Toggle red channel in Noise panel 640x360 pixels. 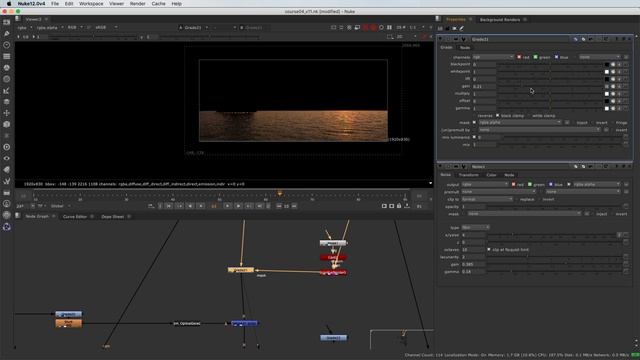coord(513,184)
